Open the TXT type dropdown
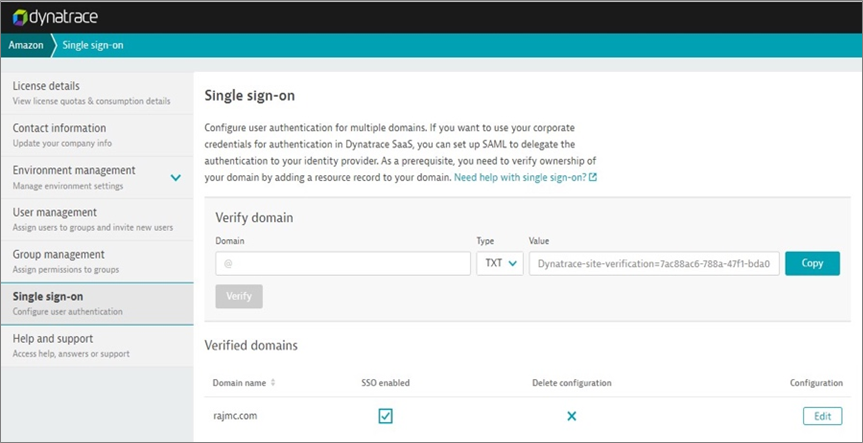 pyautogui.click(x=500, y=264)
